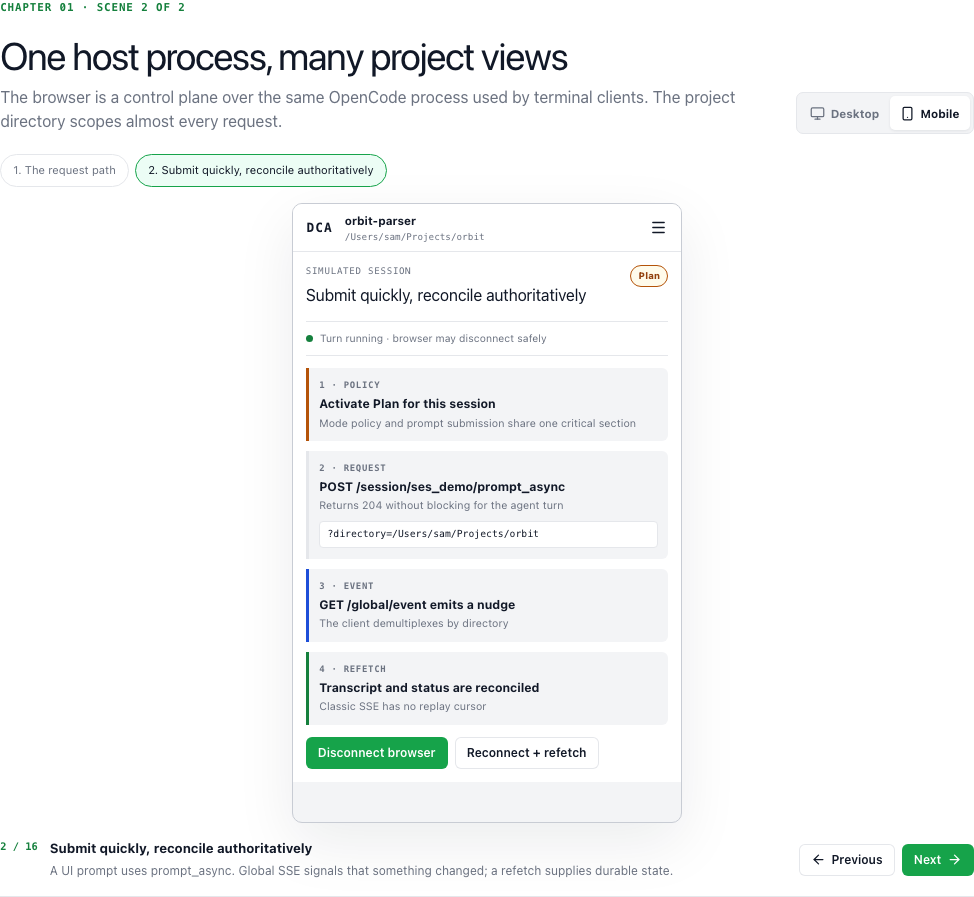Click the Reconnect + refetch button

tap(526, 753)
